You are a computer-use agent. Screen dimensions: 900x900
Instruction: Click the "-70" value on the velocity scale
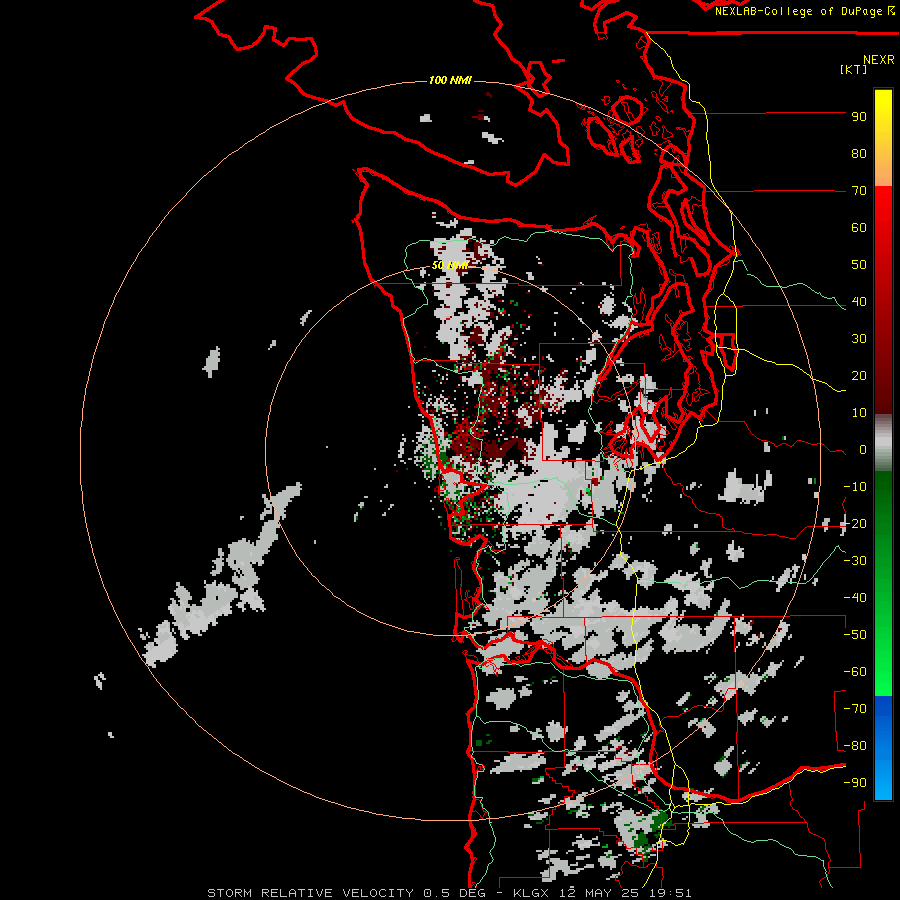(855, 709)
